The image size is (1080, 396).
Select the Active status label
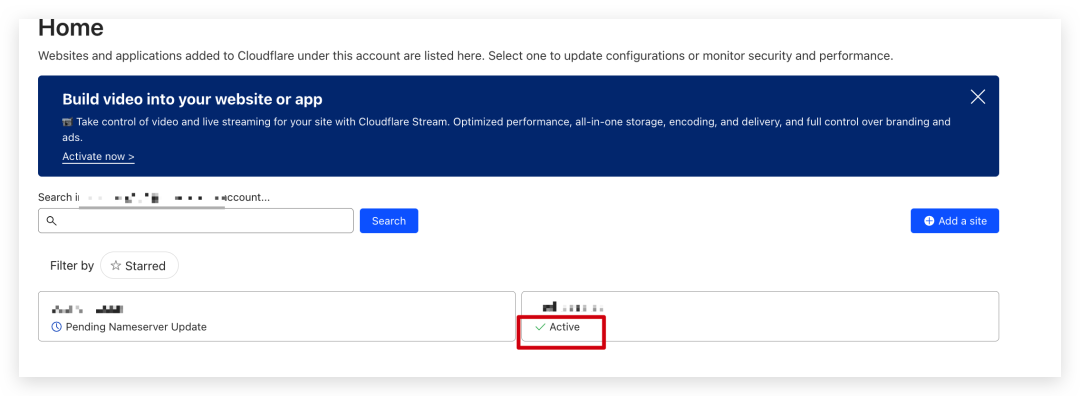pyautogui.click(x=564, y=327)
